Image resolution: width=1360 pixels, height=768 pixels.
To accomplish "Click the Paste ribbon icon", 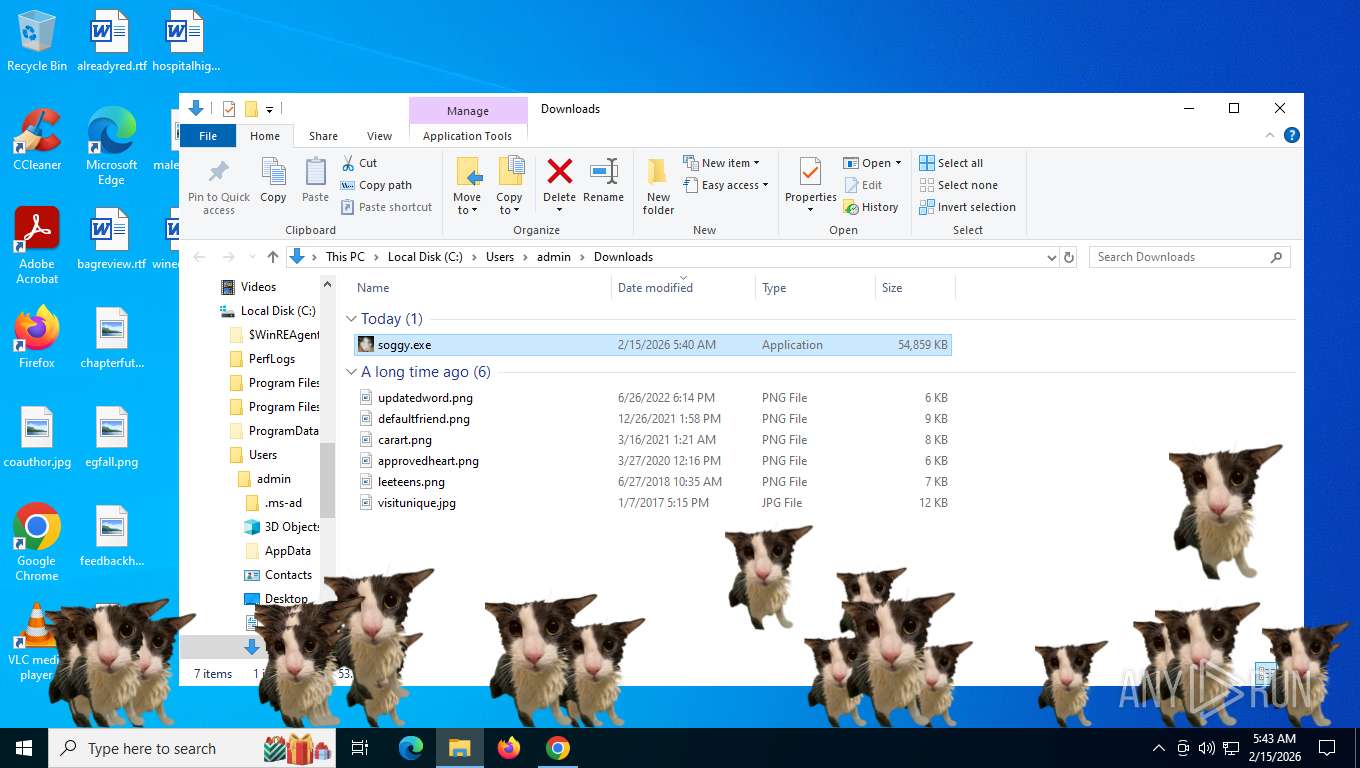I will (x=315, y=172).
